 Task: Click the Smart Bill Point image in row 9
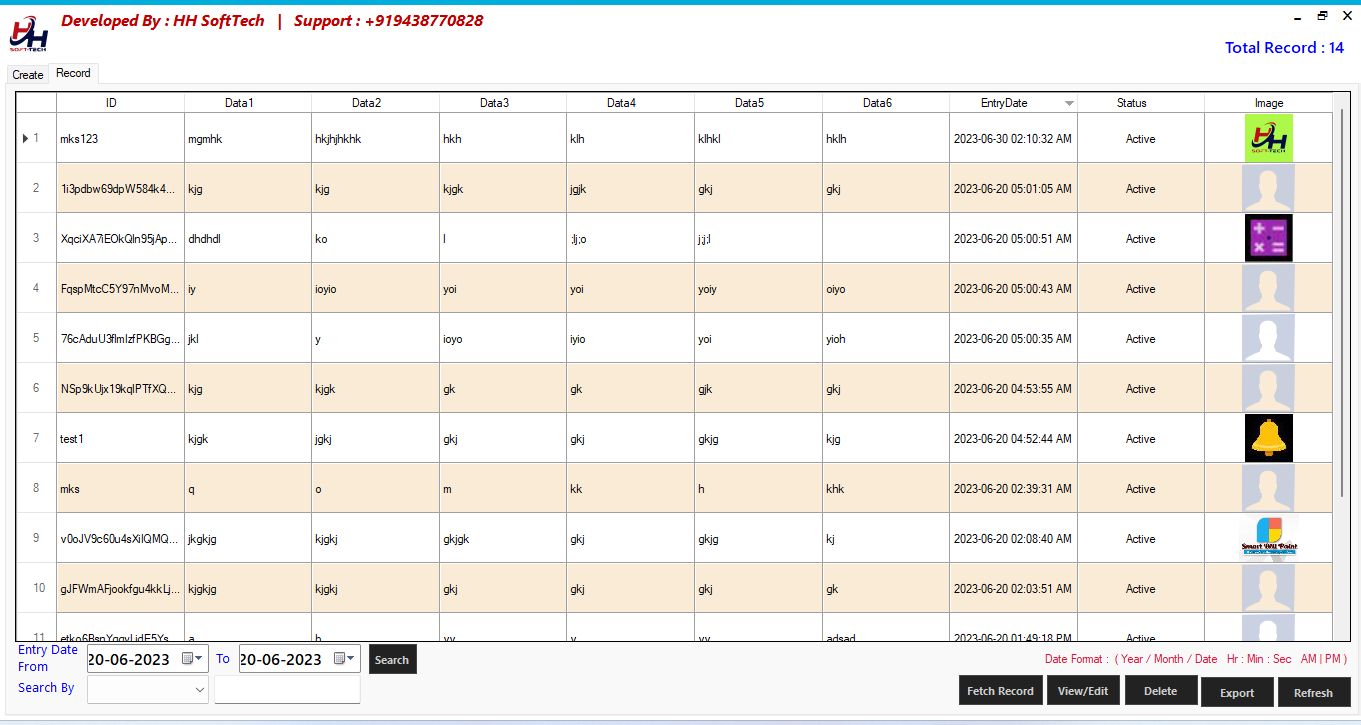point(1268,538)
